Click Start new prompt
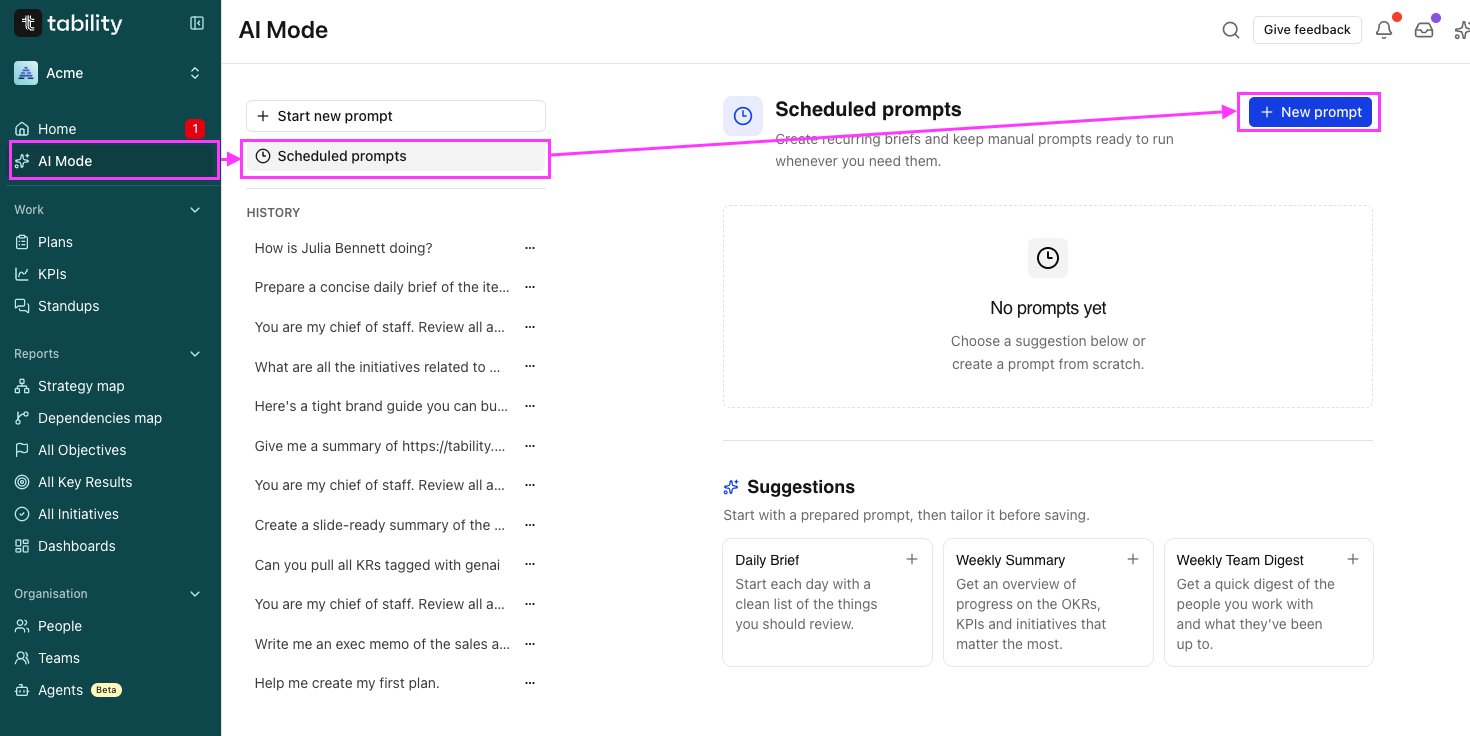Viewport: 1470px width, 736px height. tap(396, 116)
